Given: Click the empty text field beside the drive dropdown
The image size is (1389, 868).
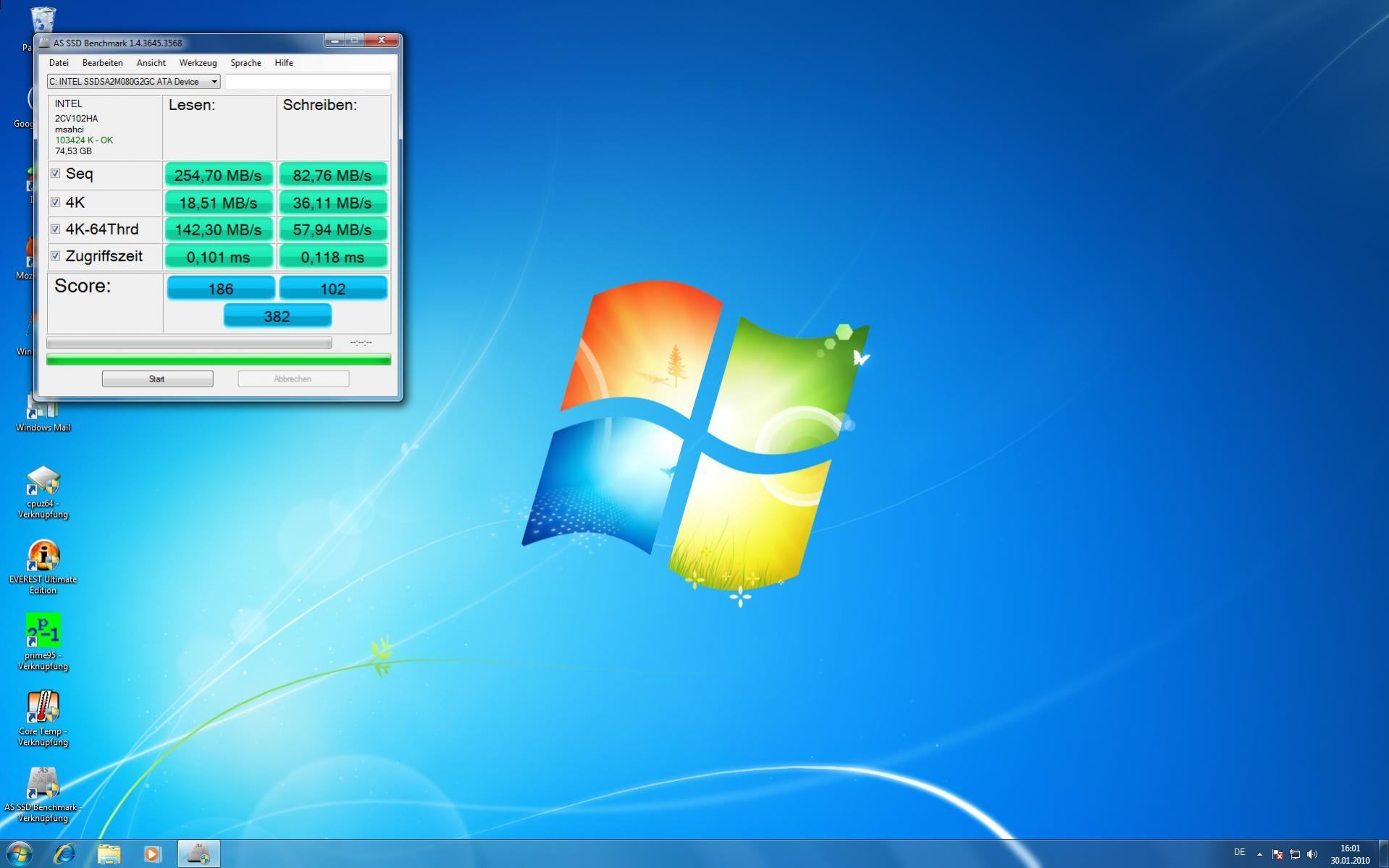Looking at the screenshot, I should coord(308,82).
